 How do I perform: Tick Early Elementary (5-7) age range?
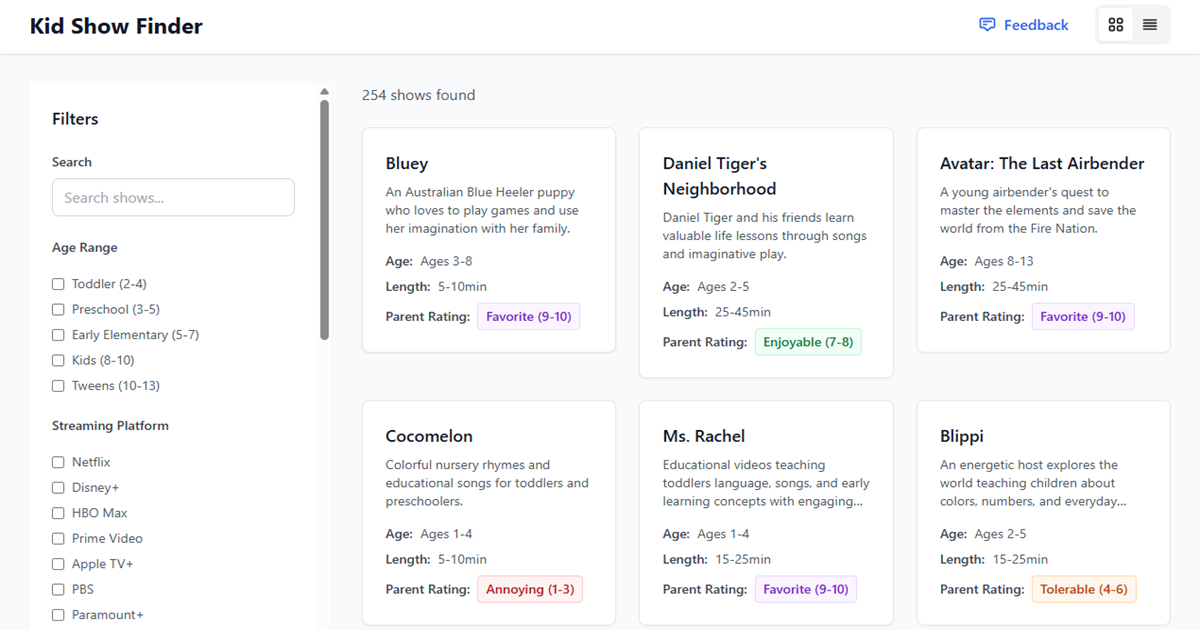pyautogui.click(x=58, y=335)
